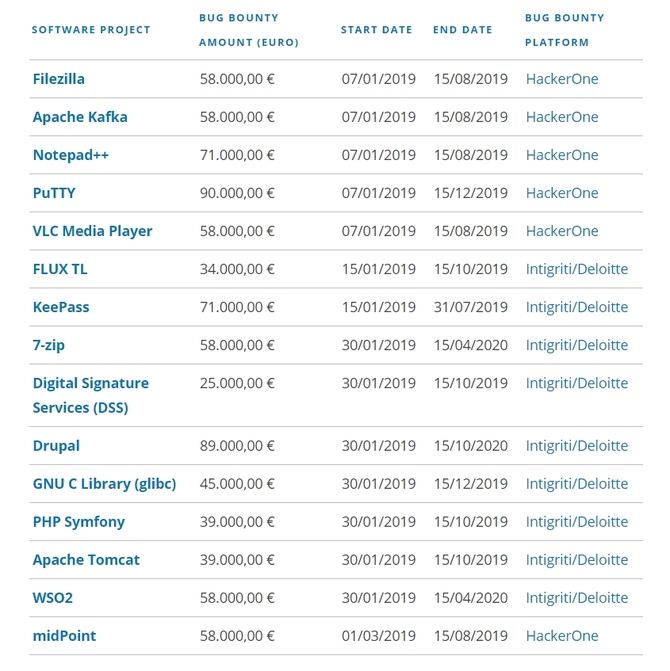670x671 pixels.
Task: Select glibc's 45.000,00 € bounty amount
Action: (237, 484)
